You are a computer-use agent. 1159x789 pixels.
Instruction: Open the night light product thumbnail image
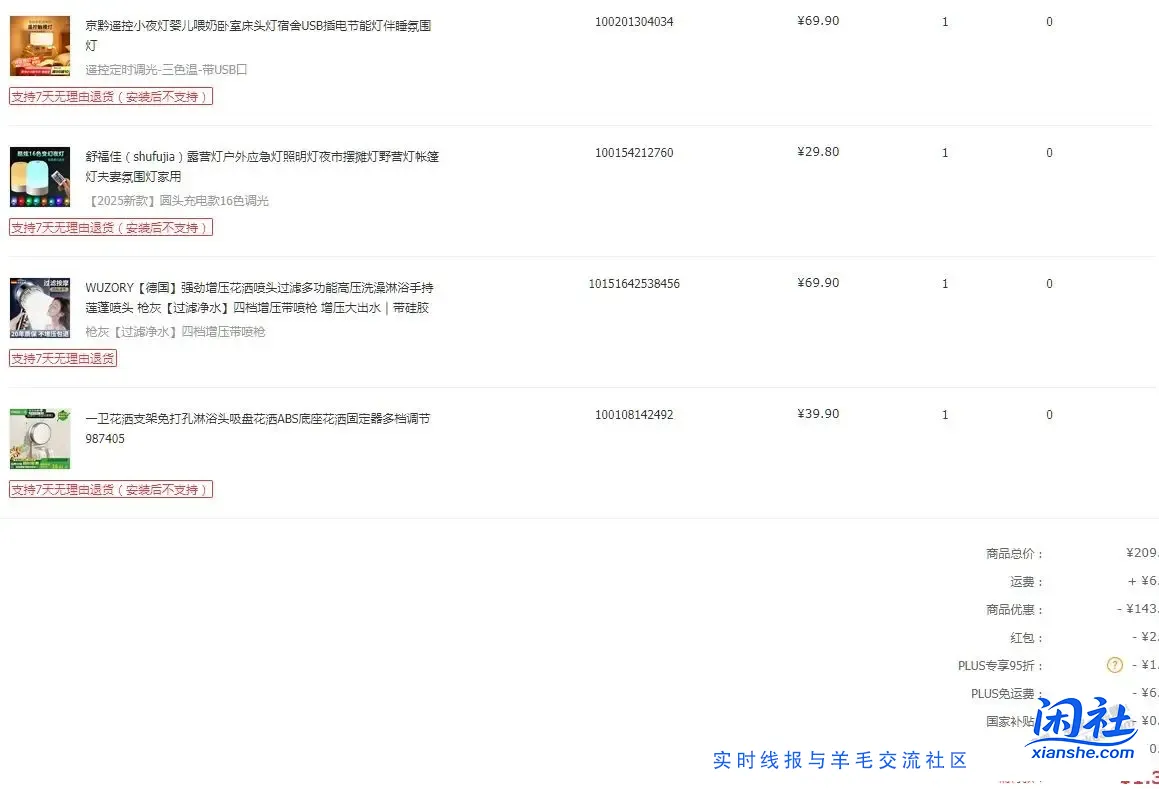39,45
